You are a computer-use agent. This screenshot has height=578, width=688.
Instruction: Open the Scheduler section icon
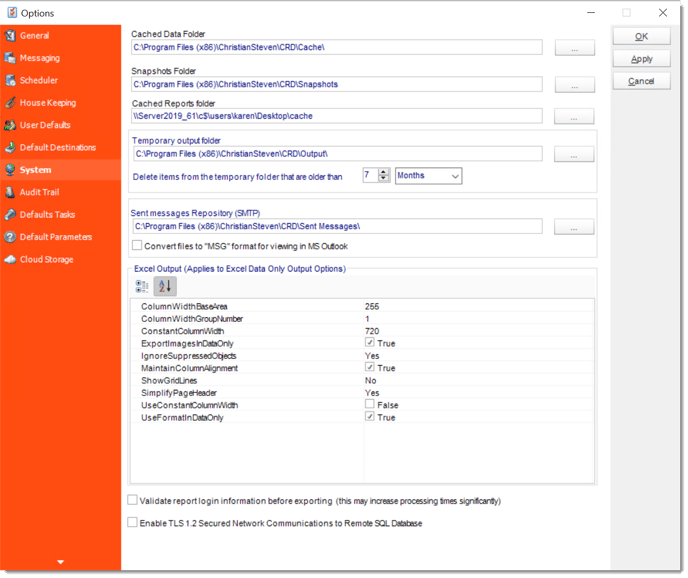pyautogui.click(x=10, y=80)
